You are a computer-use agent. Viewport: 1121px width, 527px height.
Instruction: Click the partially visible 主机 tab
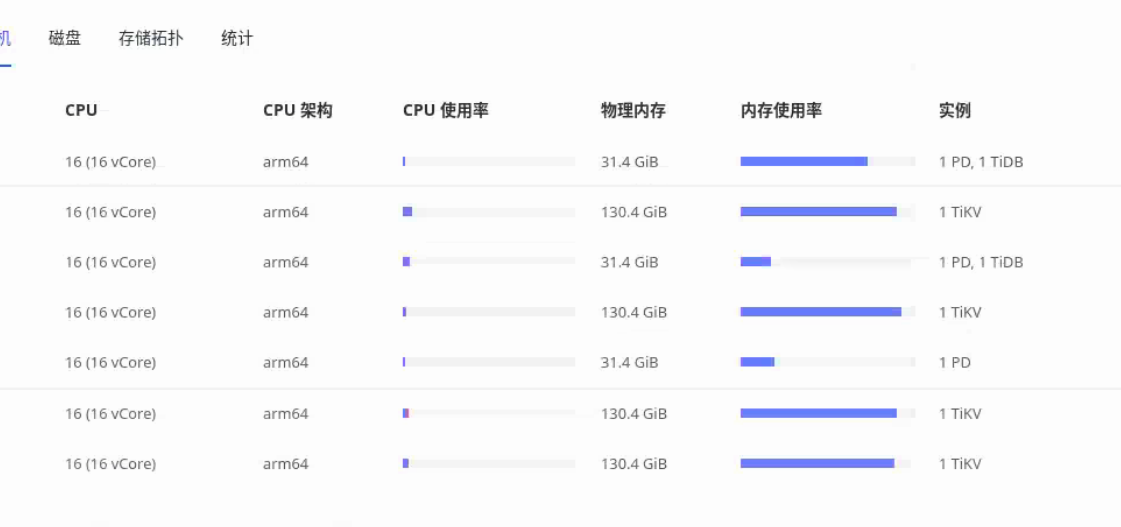[x=5, y=39]
